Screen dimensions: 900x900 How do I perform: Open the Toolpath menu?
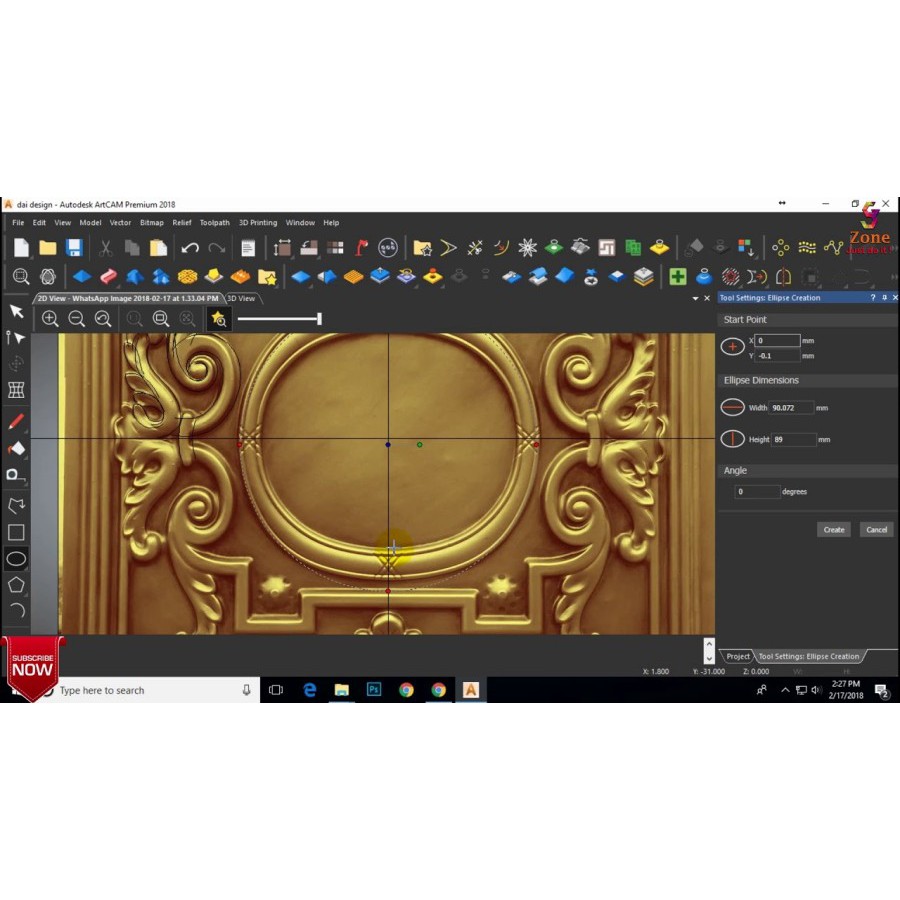[x=214, y=223]
